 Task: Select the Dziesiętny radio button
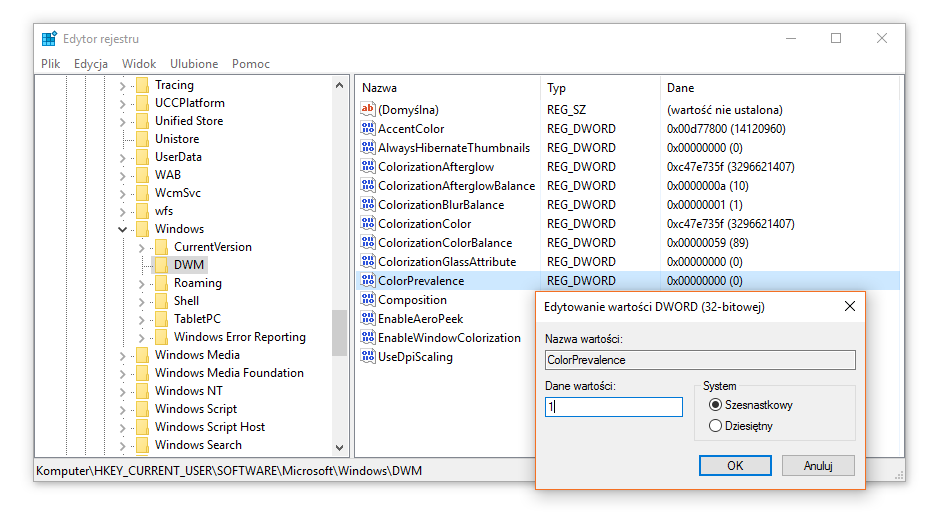(x=715, y=426)
